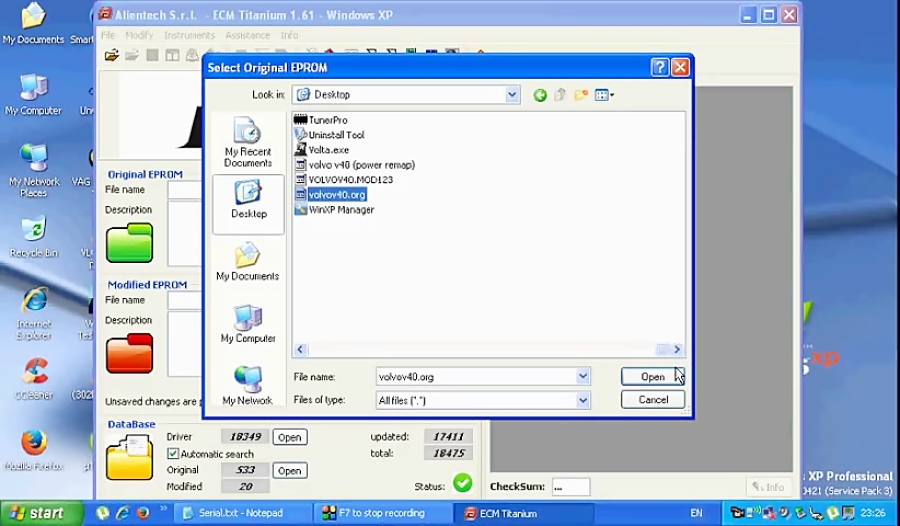900x526 pixels.
Task: Click the Open button beside Driver
Action: point(290,437)
